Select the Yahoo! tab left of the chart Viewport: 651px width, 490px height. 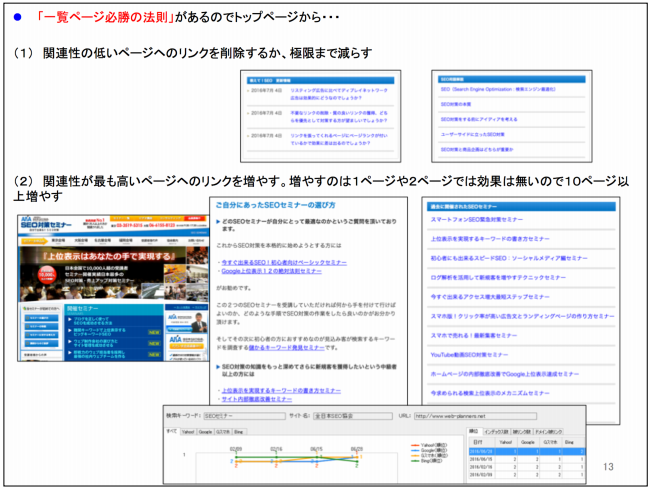click(188, 432)
